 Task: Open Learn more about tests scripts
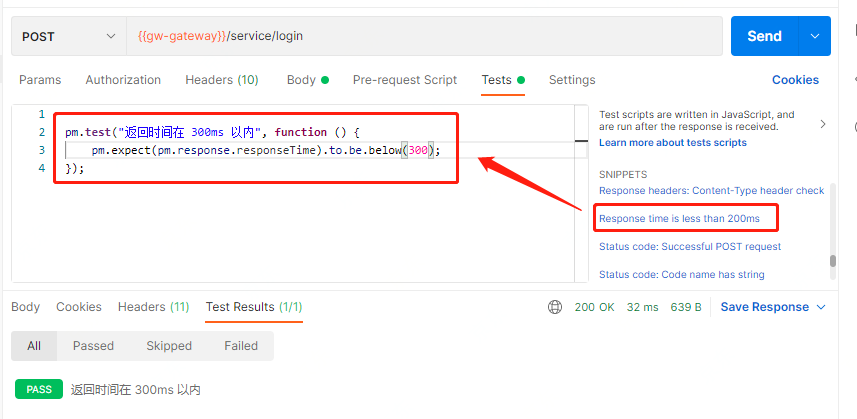click(672, 143)
